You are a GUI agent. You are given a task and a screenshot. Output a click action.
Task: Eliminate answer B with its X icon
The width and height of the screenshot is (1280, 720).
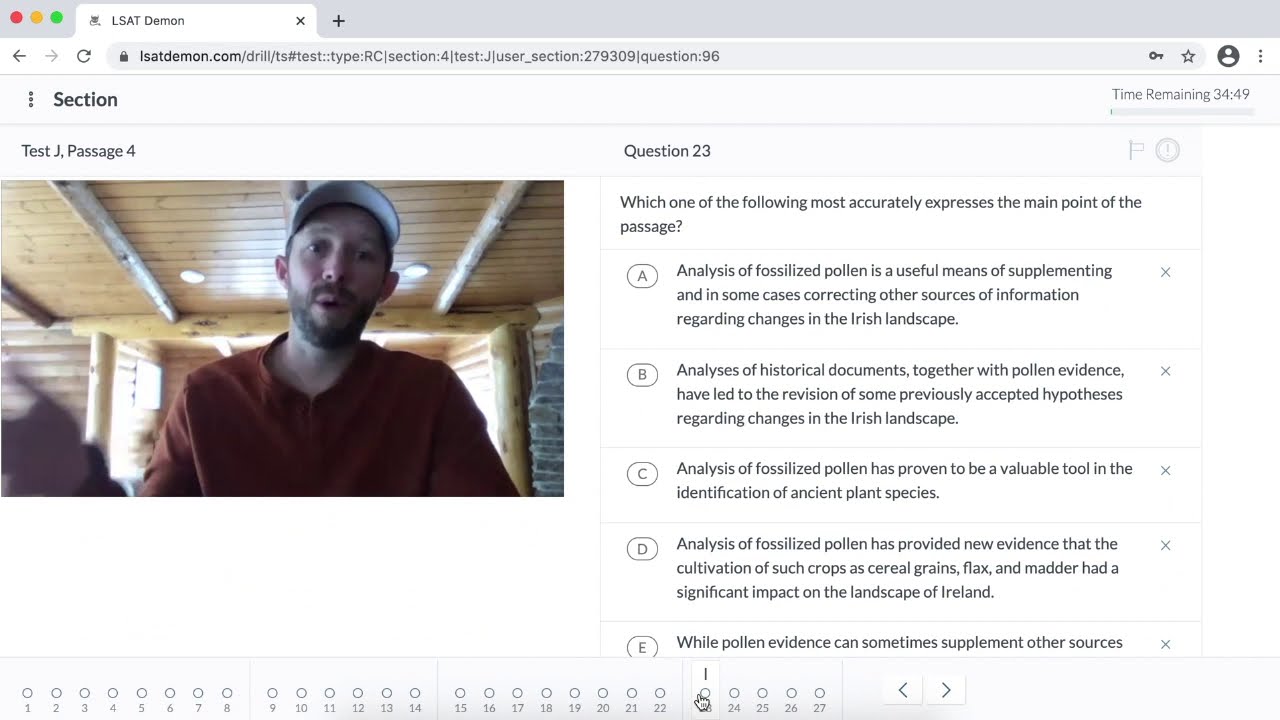point(1165,371)
